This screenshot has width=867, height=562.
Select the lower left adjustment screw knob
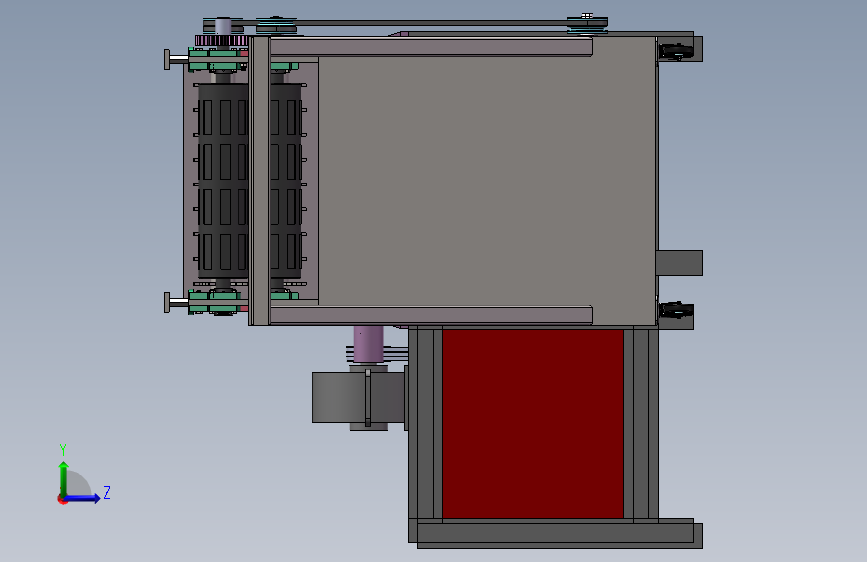[167, 302]
